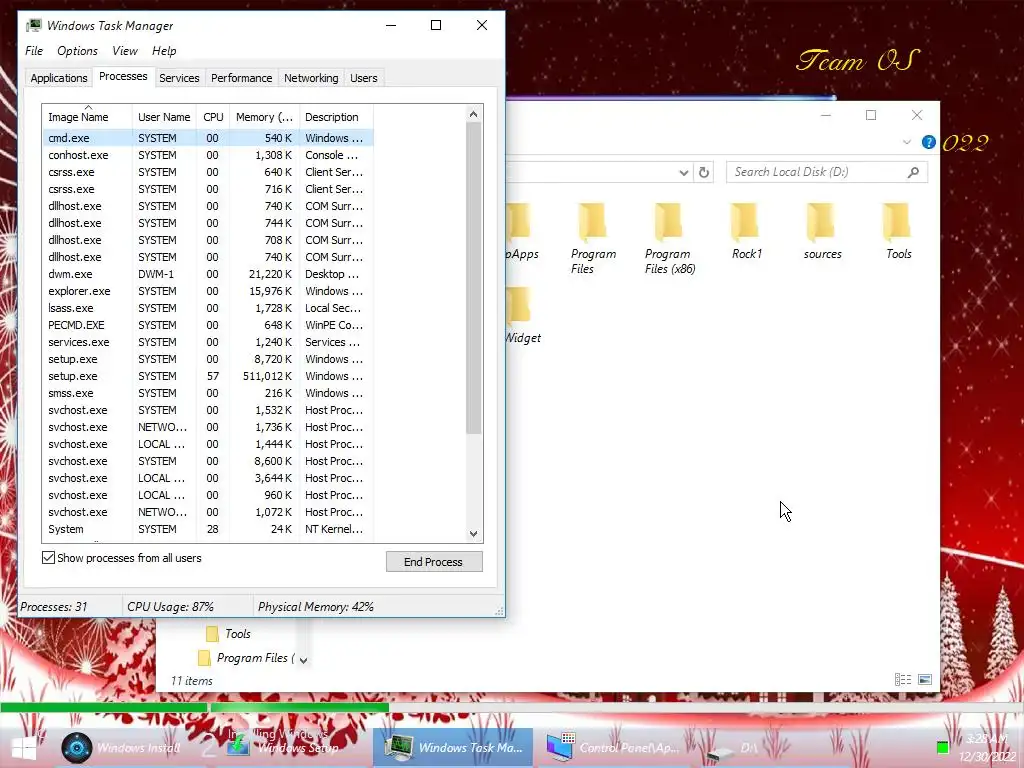The image size is (1024, 768).
Task: Open the Program Files folder icon in Explorer
Action: click(x=593, y=223)
